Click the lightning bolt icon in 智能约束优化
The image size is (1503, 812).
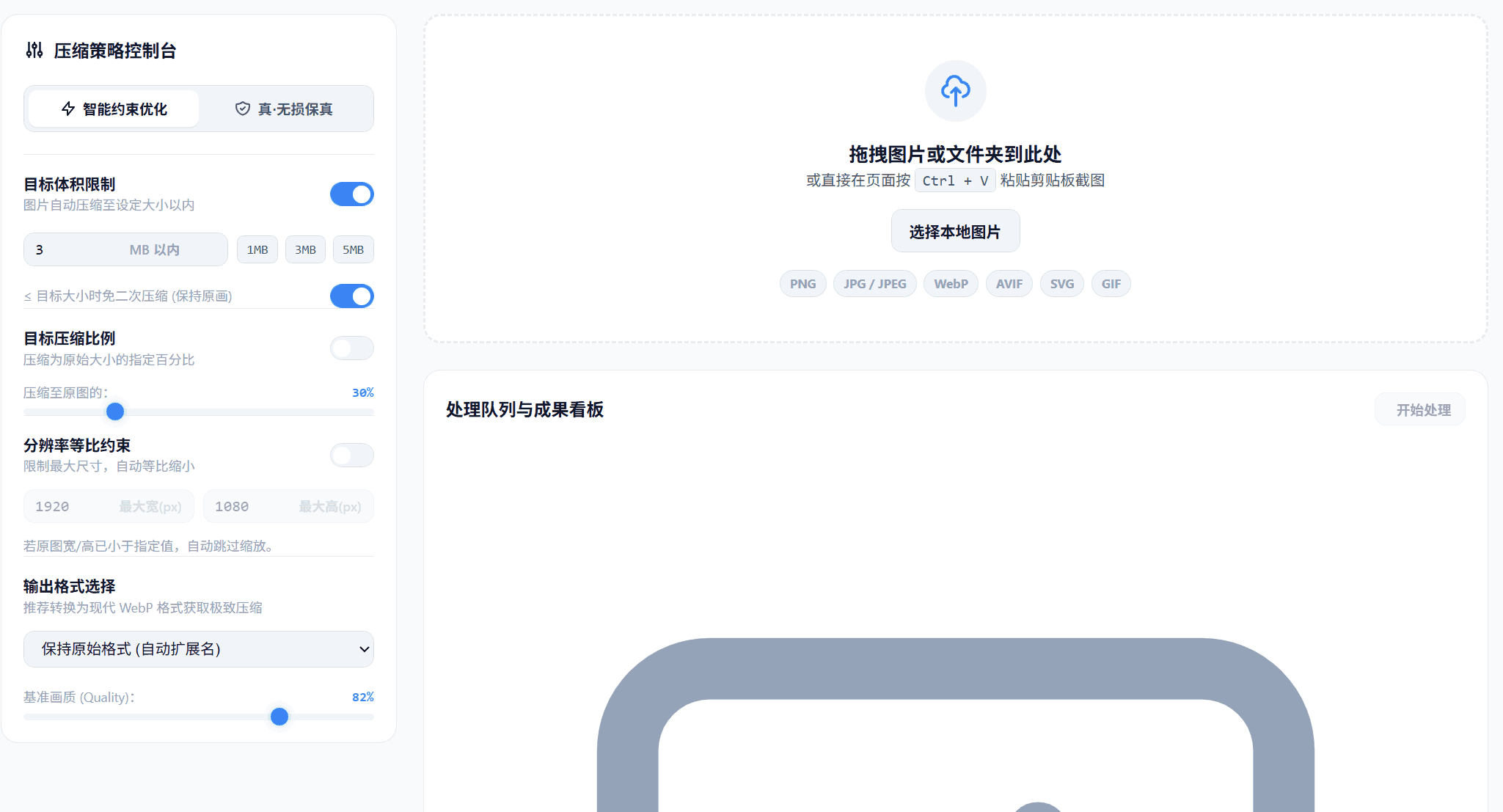68,109
